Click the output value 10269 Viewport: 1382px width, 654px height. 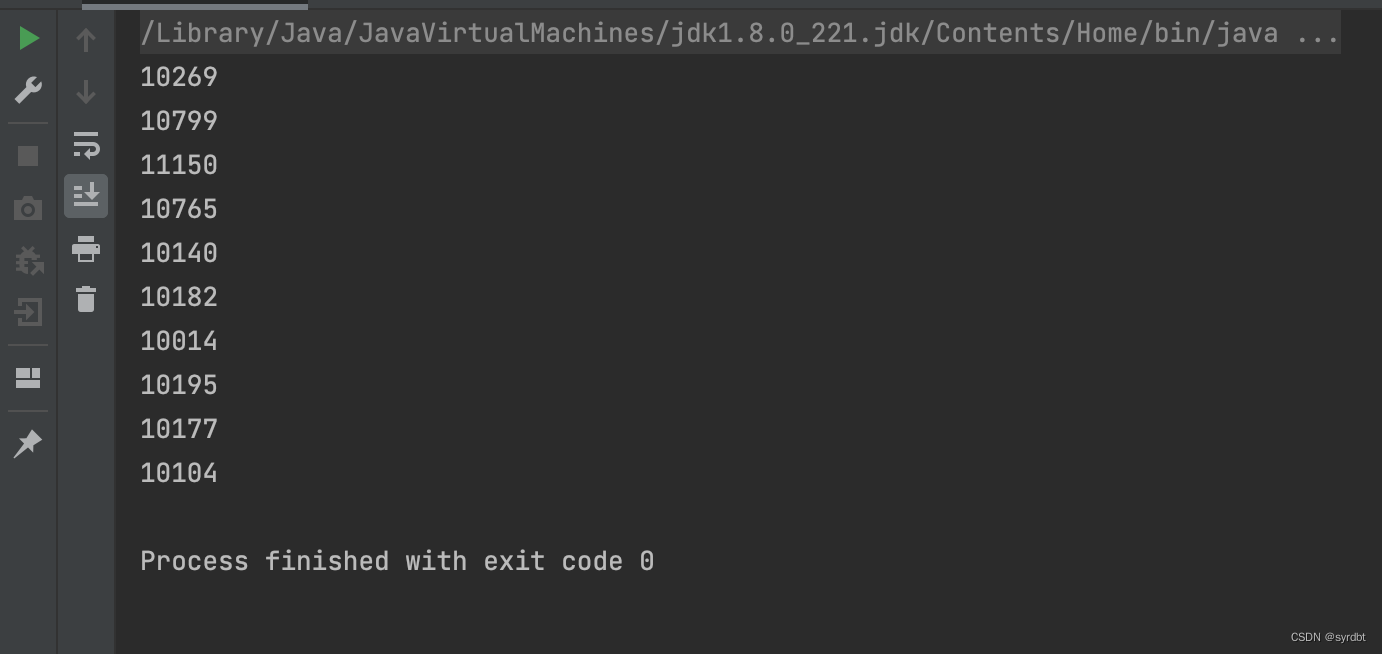(179, 77)
